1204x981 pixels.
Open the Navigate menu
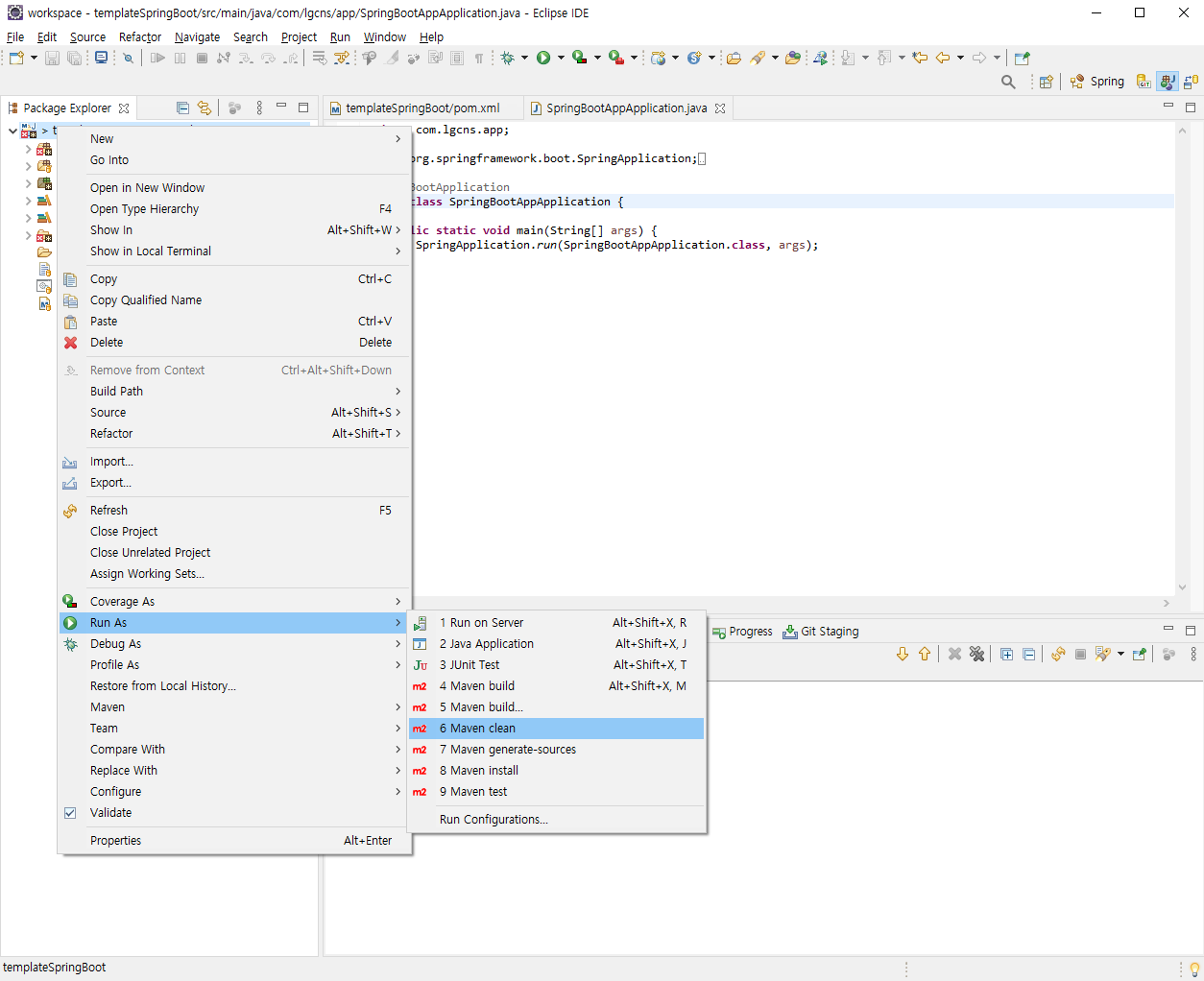[197, 36]
